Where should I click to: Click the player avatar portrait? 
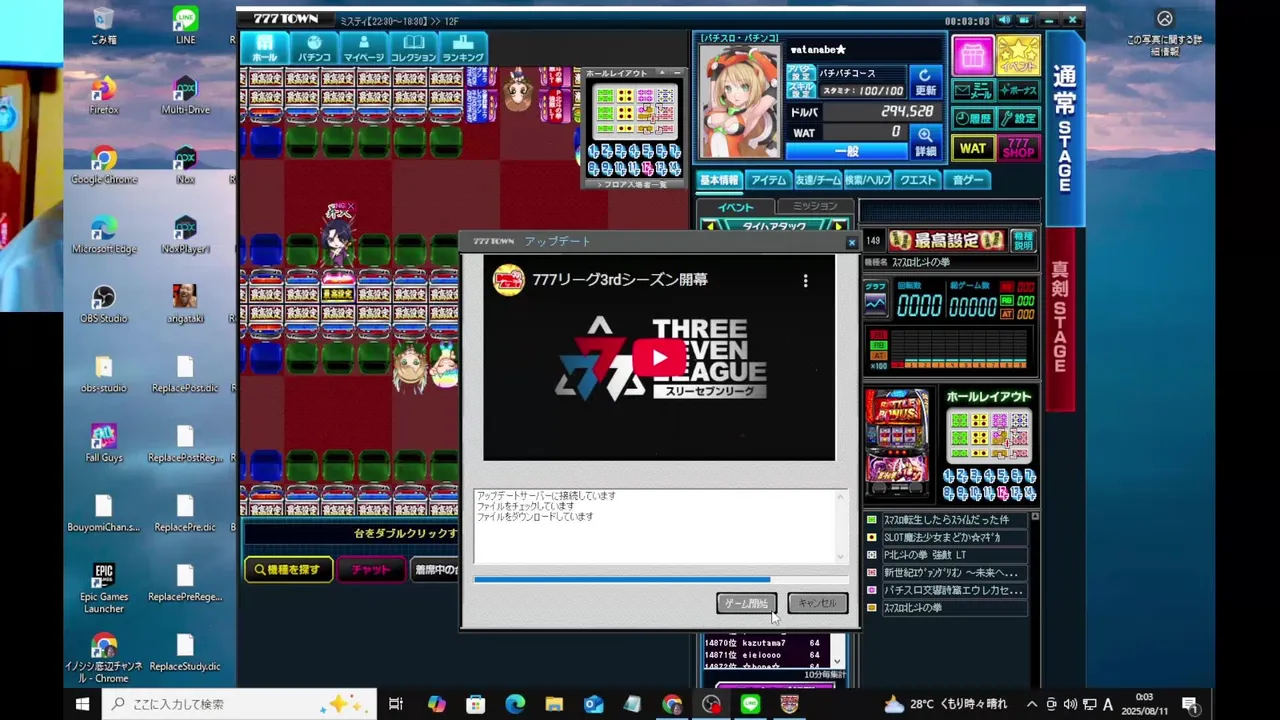738,100
